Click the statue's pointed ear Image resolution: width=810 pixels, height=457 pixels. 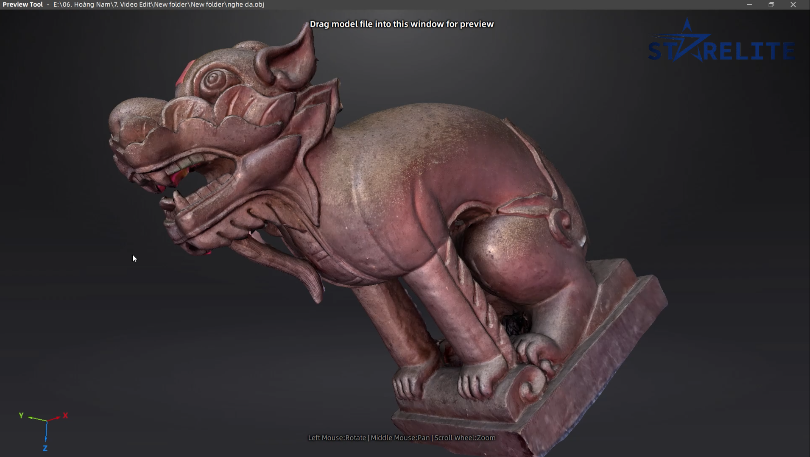tap(288, 50)
